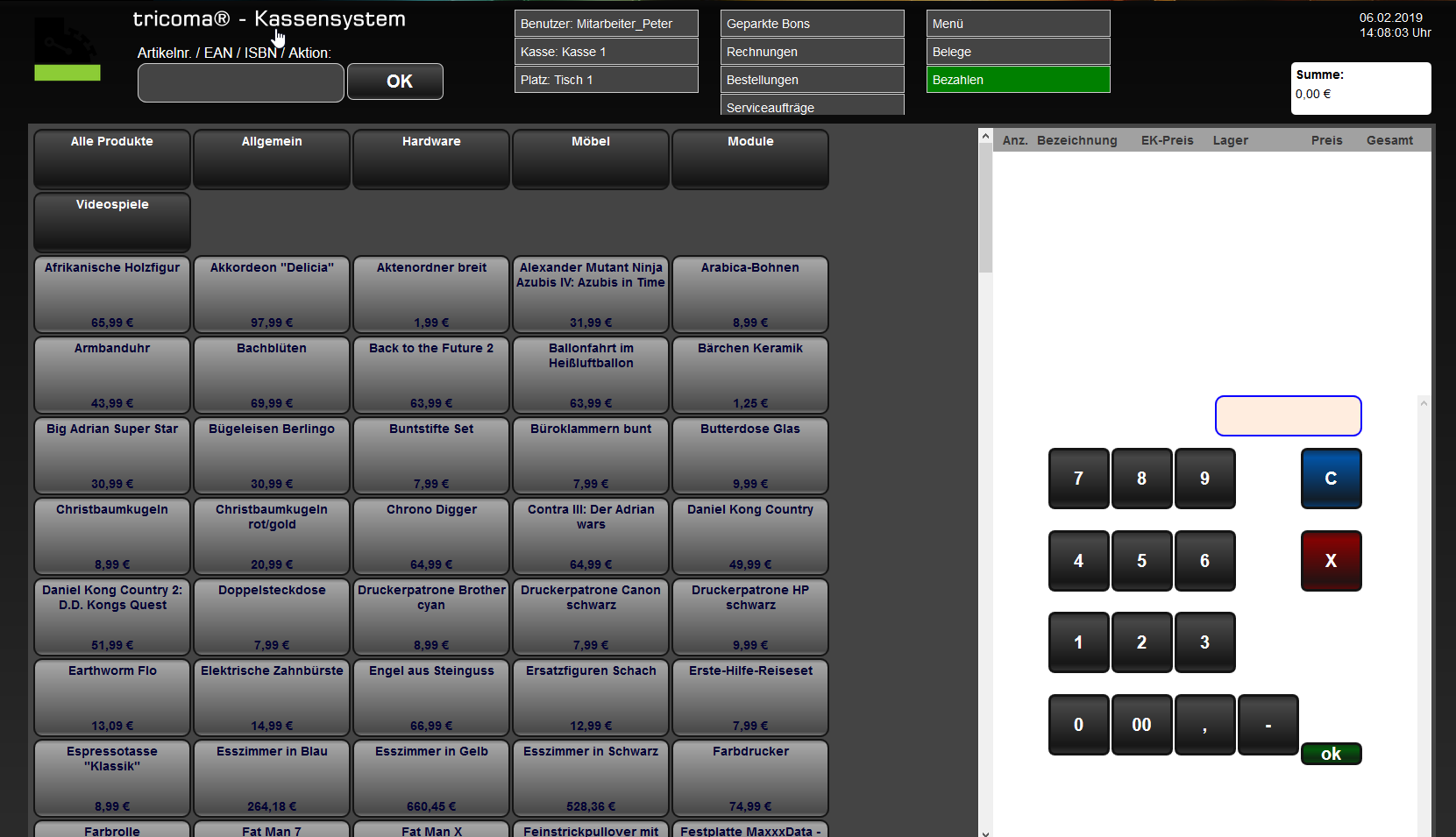Tap the double zero 00 key

click(x=1141, y=725)
